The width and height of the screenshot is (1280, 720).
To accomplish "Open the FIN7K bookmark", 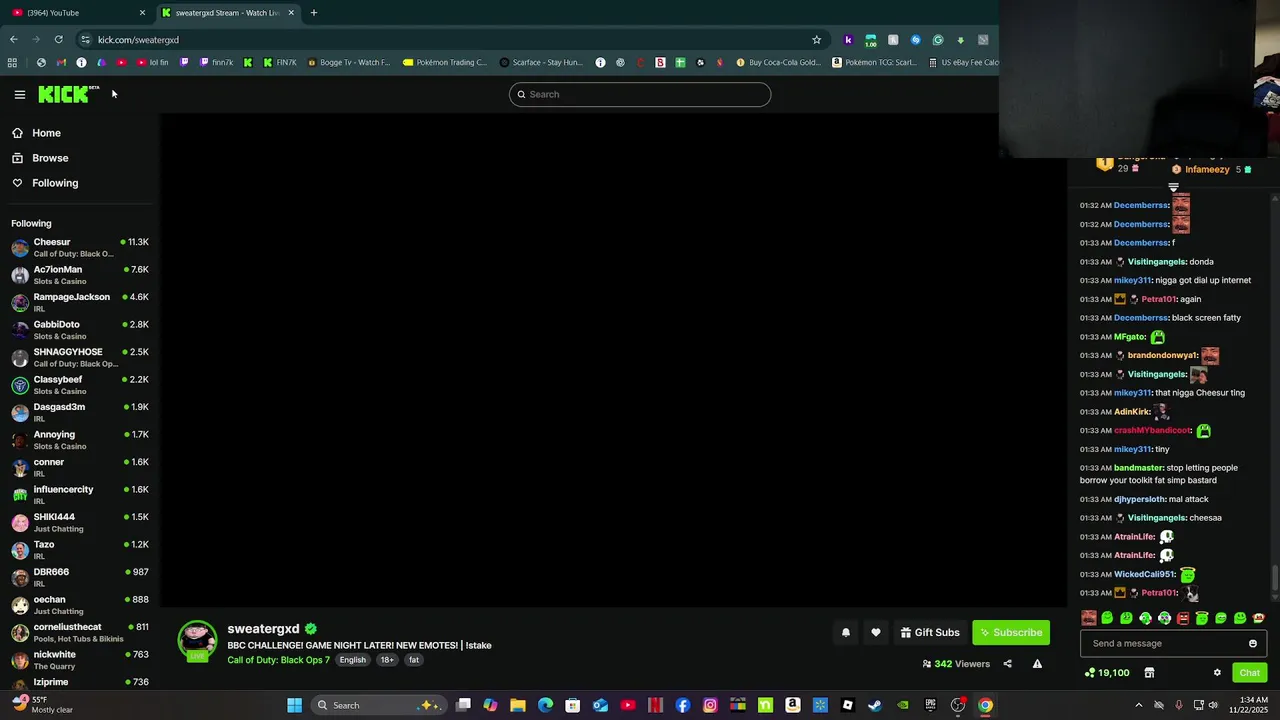I will pyautogui.click(x=280, y=62).
